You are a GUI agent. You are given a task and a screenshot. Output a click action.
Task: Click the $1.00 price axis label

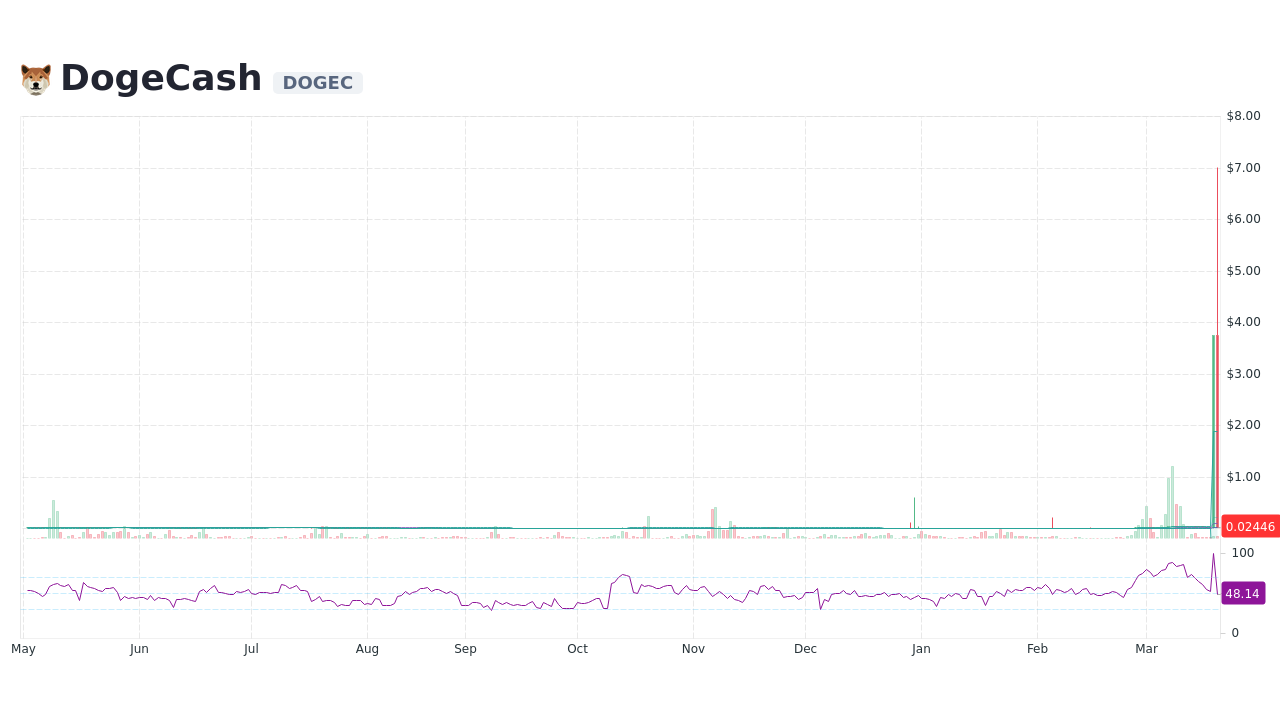(x=1241, y=477)
